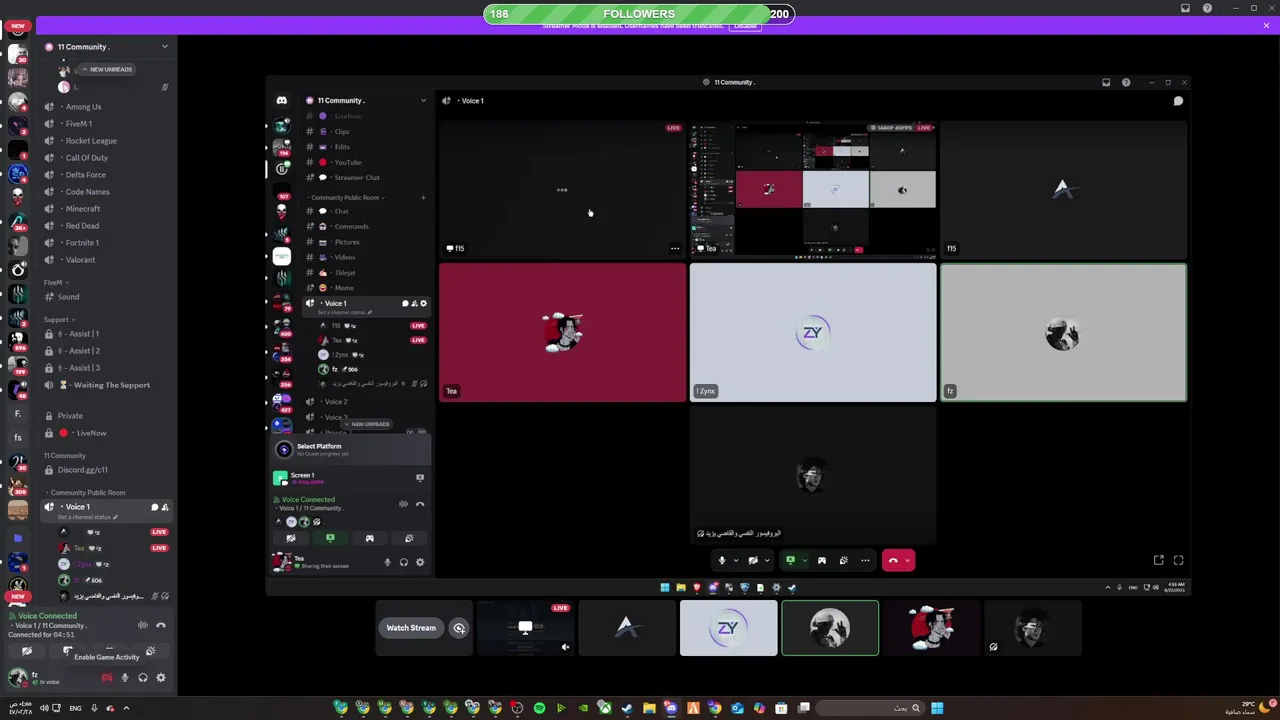Open Discord inbox icon in title bar
This screenshot has height=720, width=1280.
tap(1186, 8)
